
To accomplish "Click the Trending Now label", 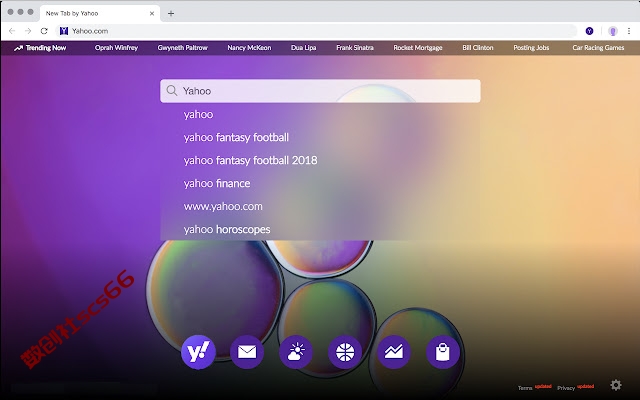I will click(x=46, y=48).
